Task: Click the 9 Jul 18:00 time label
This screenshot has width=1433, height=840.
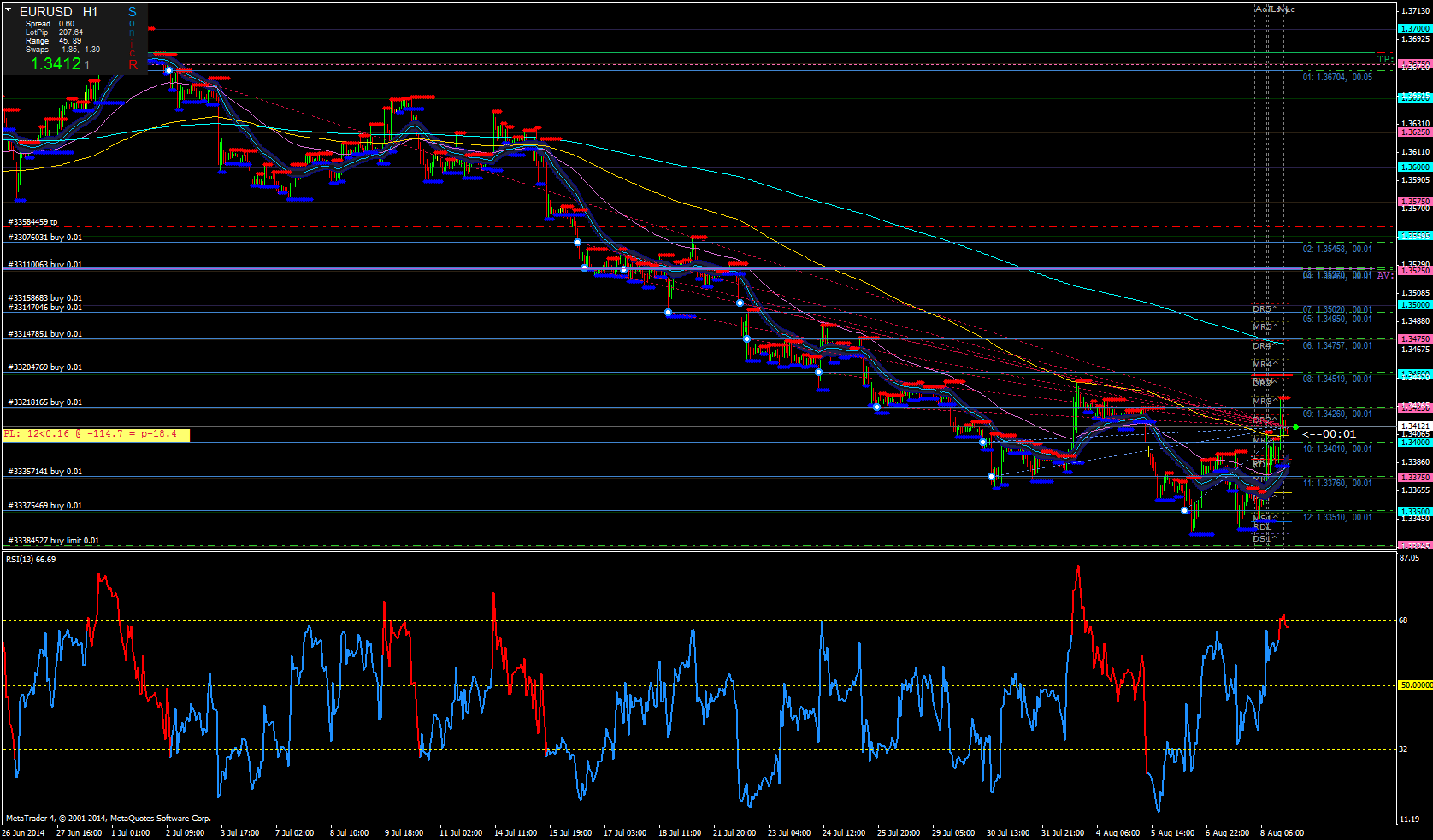Action: point(404,833)
